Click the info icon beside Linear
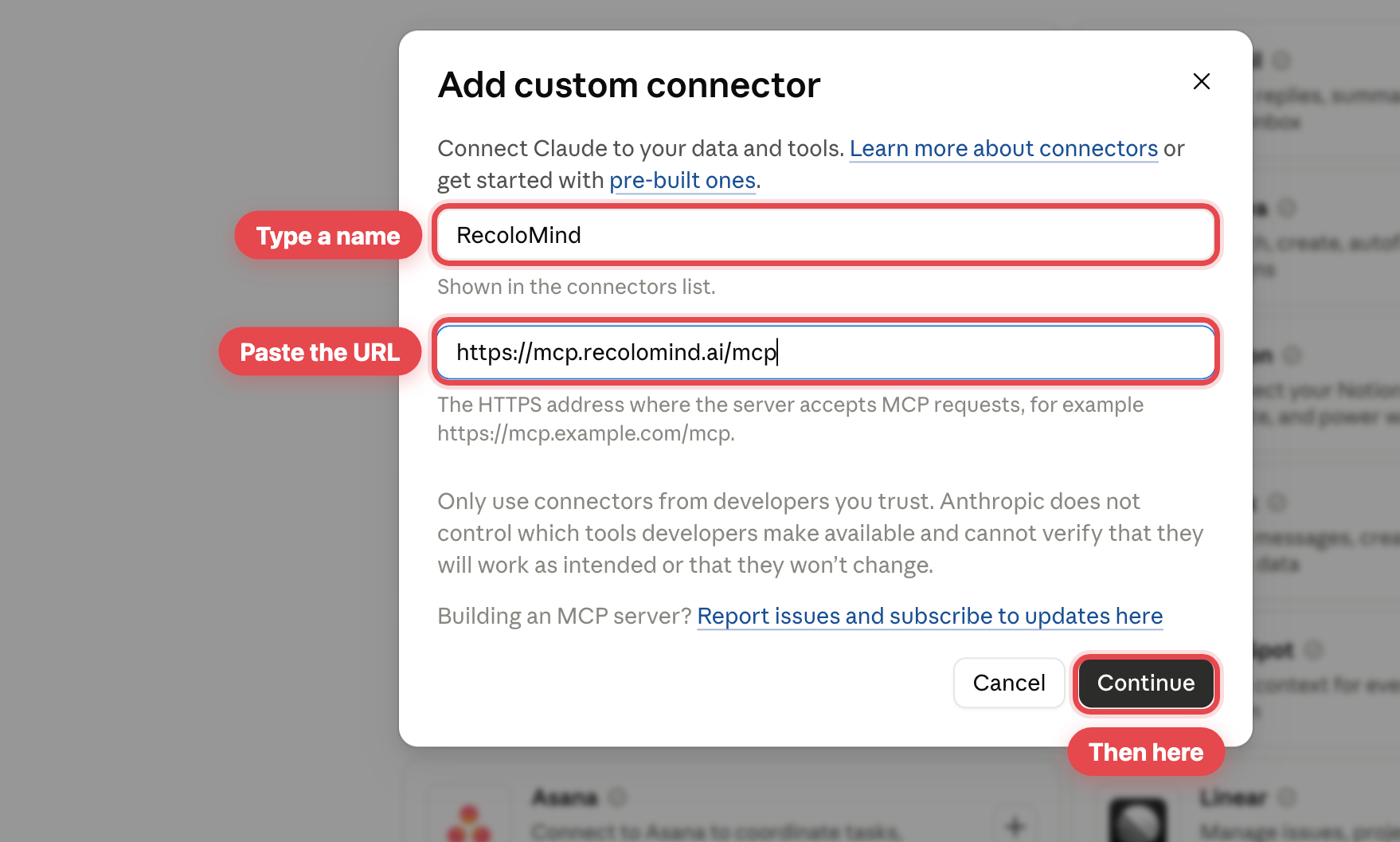The image size is (1400, 842). point(1287,797)
